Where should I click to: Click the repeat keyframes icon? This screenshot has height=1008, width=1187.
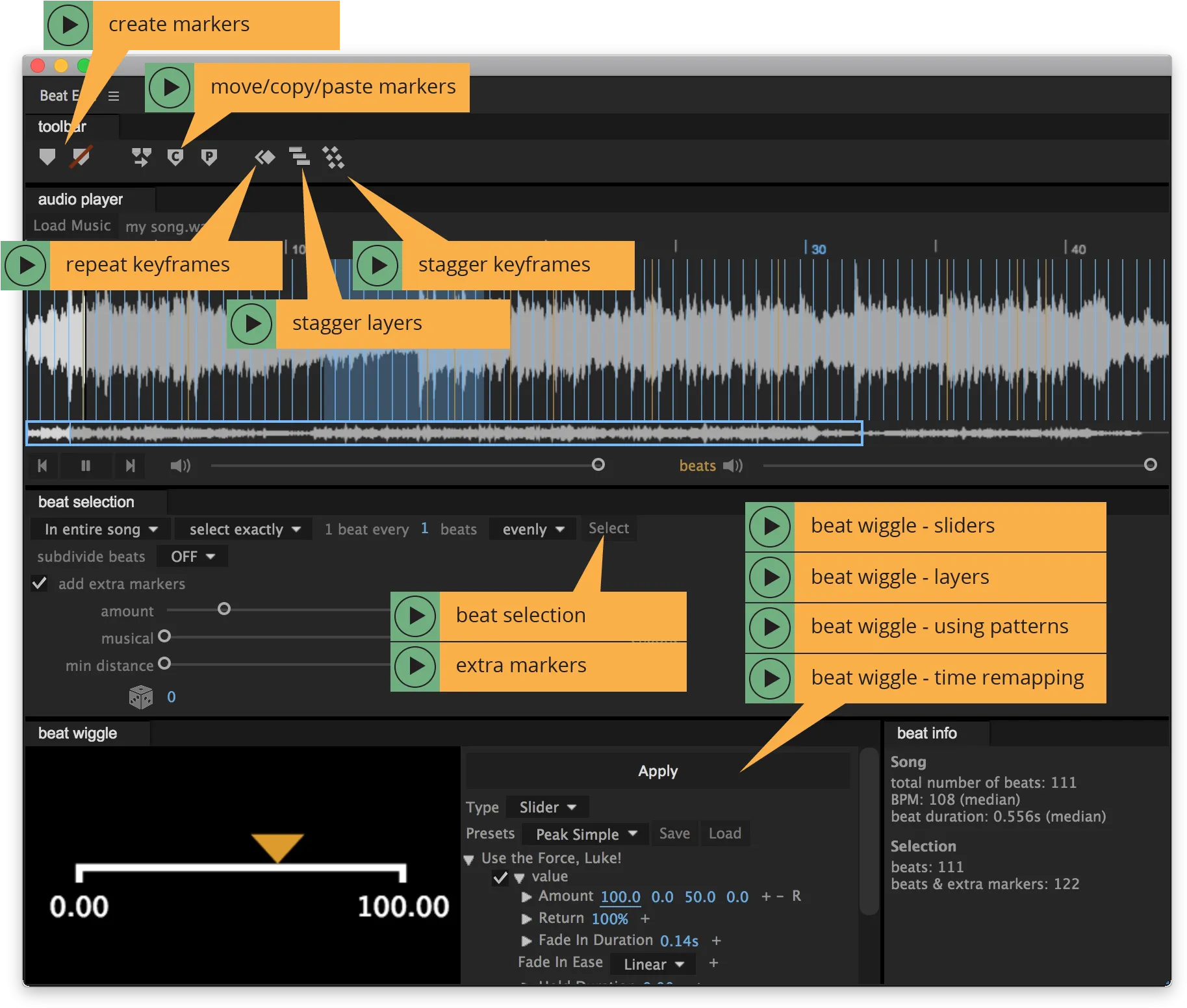click(x=265, y=157)
